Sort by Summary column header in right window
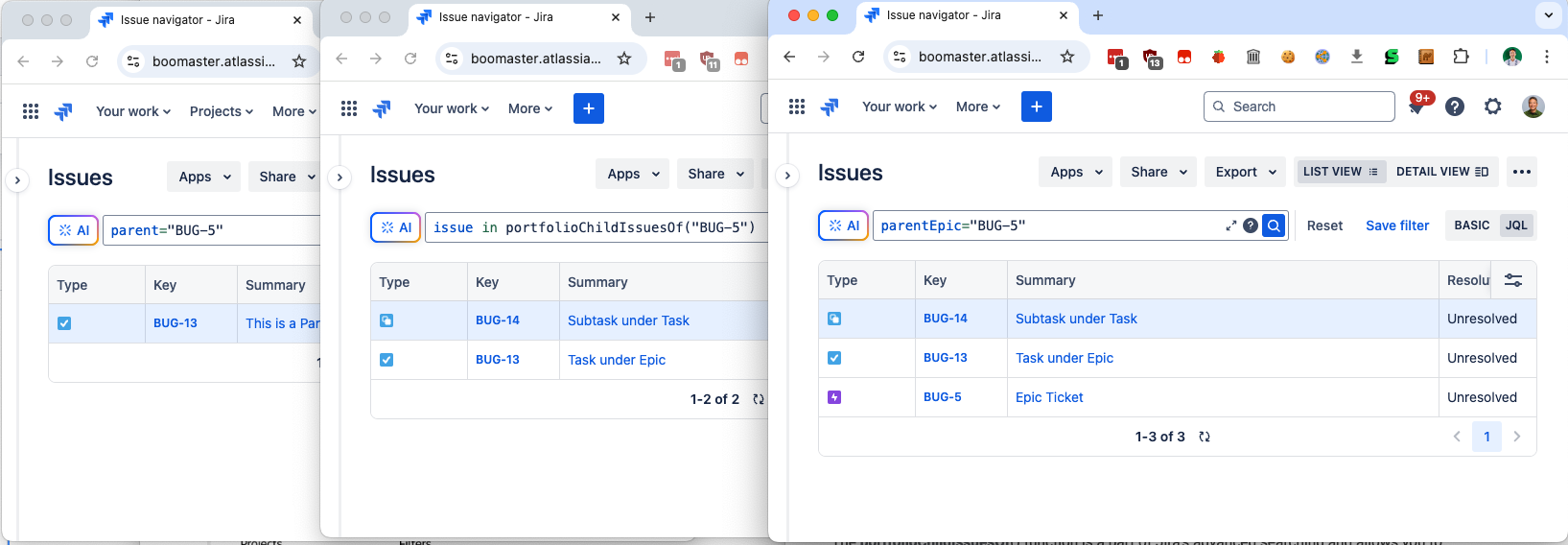 (x=1045, y=280)
